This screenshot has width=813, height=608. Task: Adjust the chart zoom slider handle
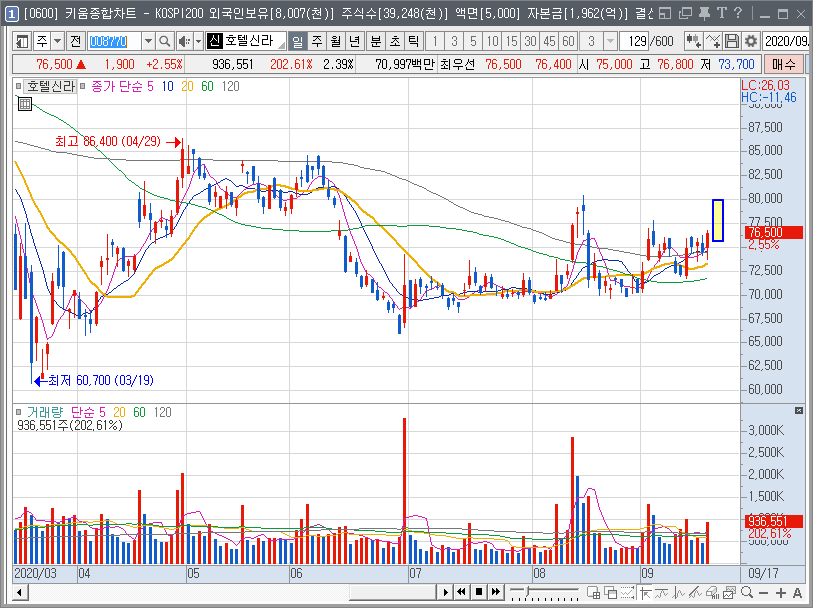(x=527, y=592)
